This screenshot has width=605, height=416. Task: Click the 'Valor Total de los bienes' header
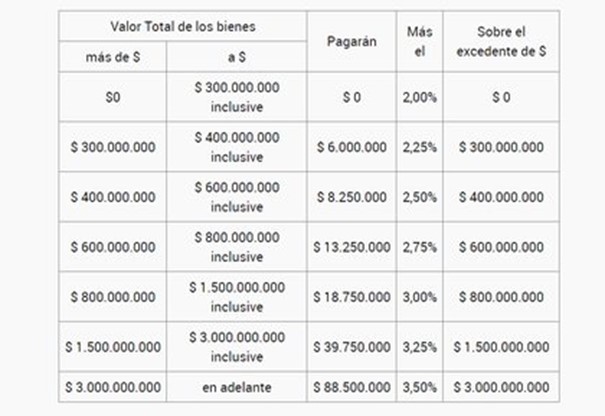pos(183,26)
